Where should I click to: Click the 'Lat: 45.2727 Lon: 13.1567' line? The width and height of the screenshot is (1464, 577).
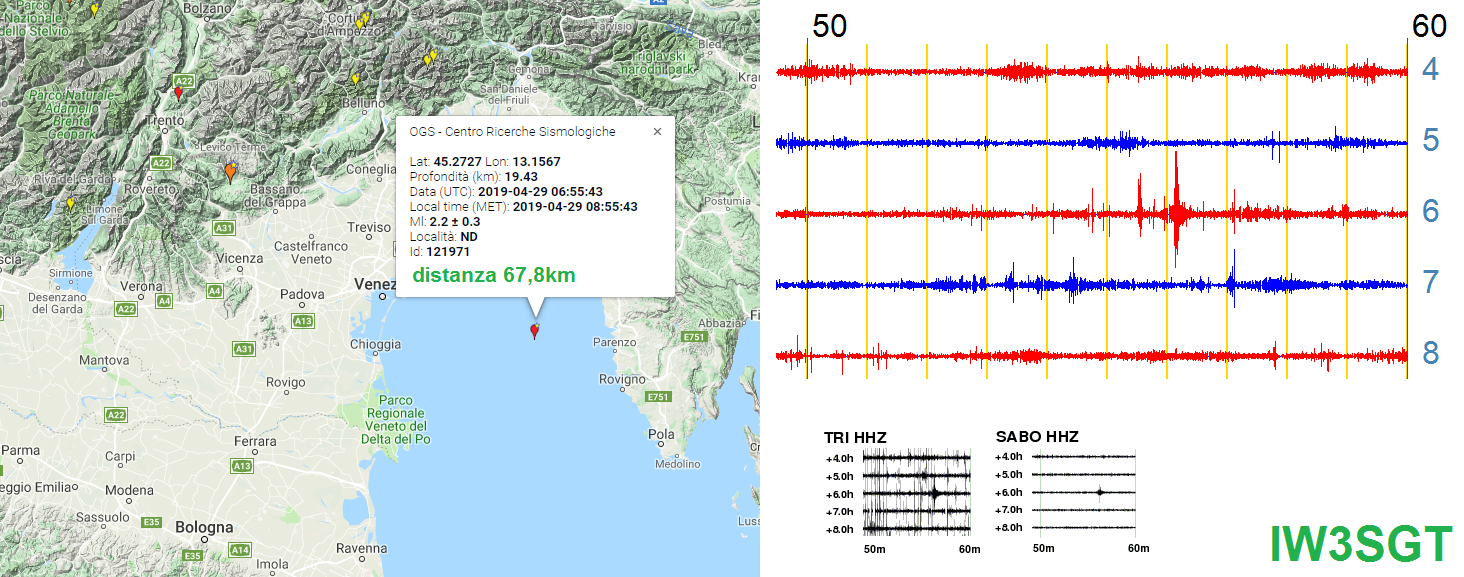(x=485, y=161)
